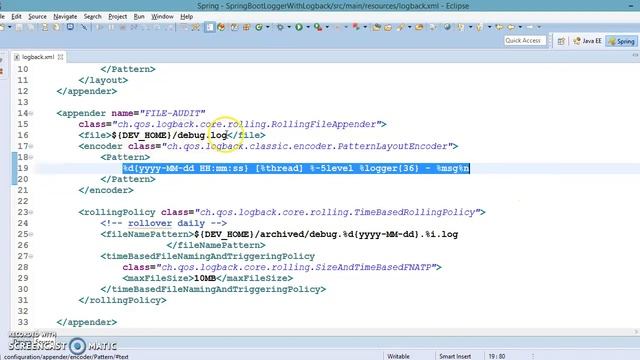Collapse the fold marker on line 27
The image size is (640, 360).
[31, 256]
